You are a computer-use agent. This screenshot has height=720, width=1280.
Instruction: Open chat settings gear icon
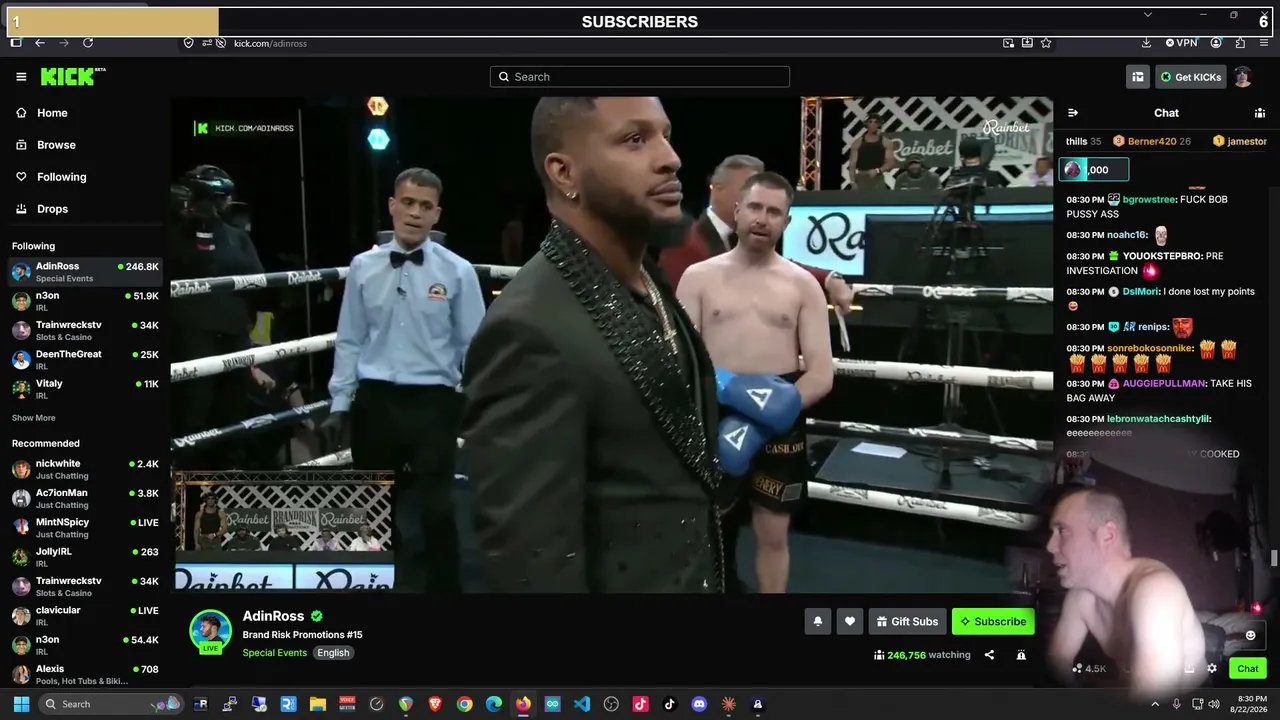tap(1212, 668)
